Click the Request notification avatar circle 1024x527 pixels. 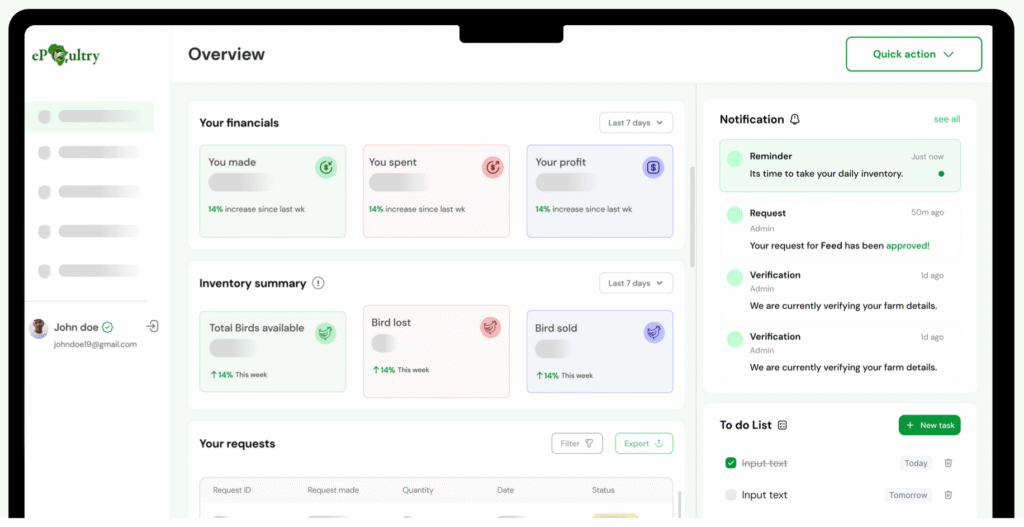(x=735, y=215)
